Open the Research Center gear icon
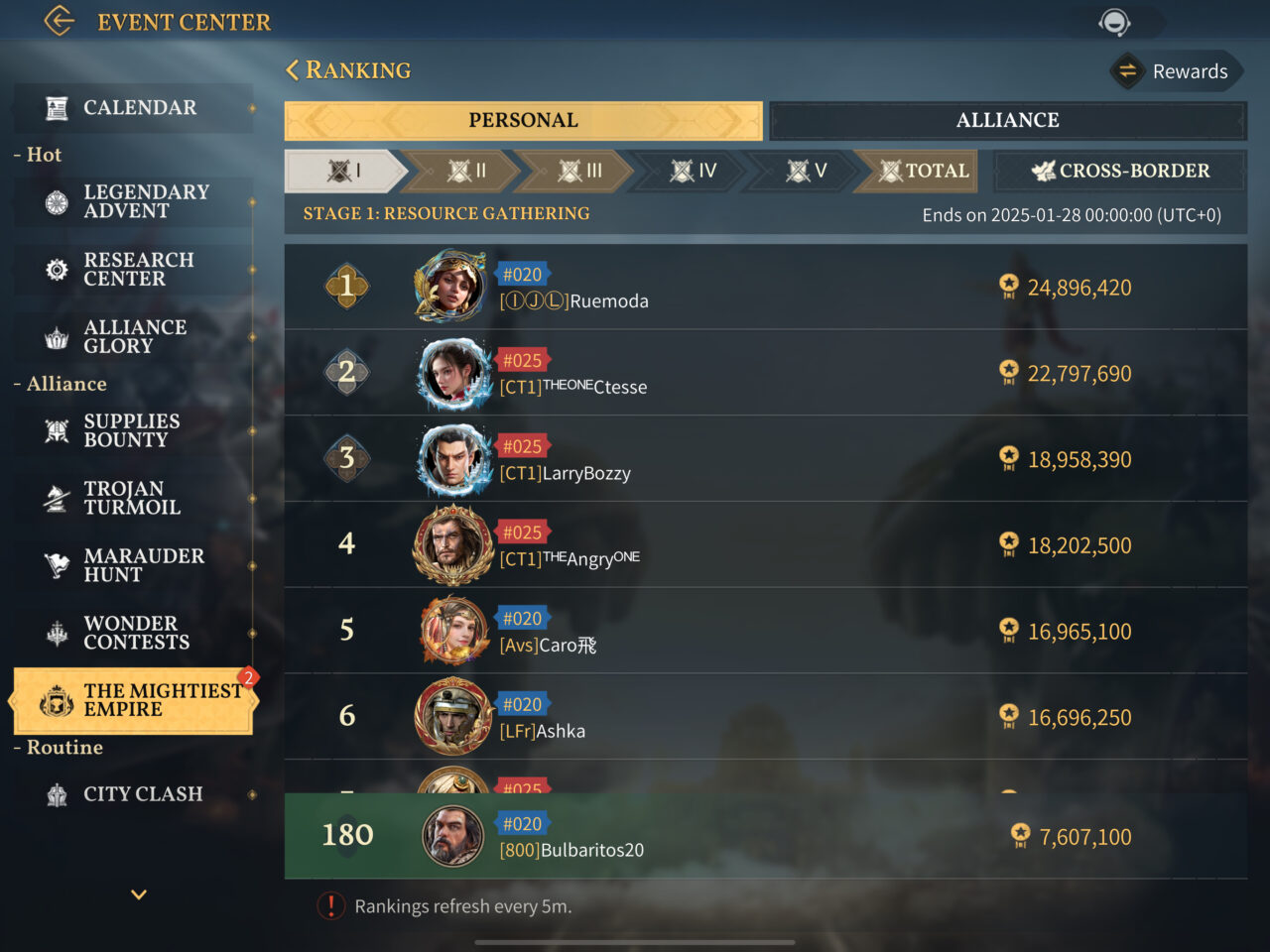Screen dimensions: 1270x952 [57, 270]
